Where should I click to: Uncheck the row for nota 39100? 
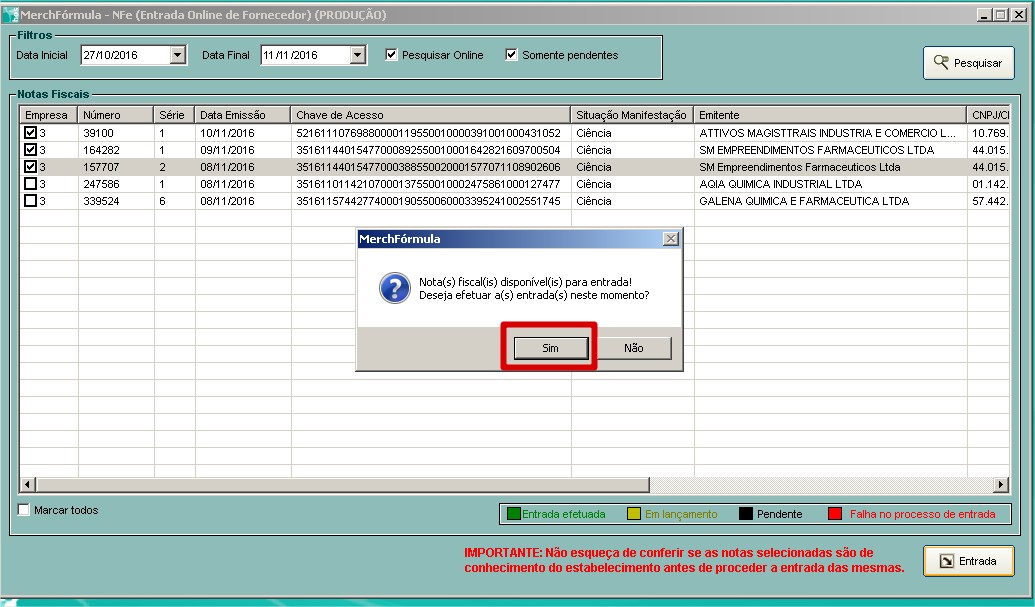[31, 133]
